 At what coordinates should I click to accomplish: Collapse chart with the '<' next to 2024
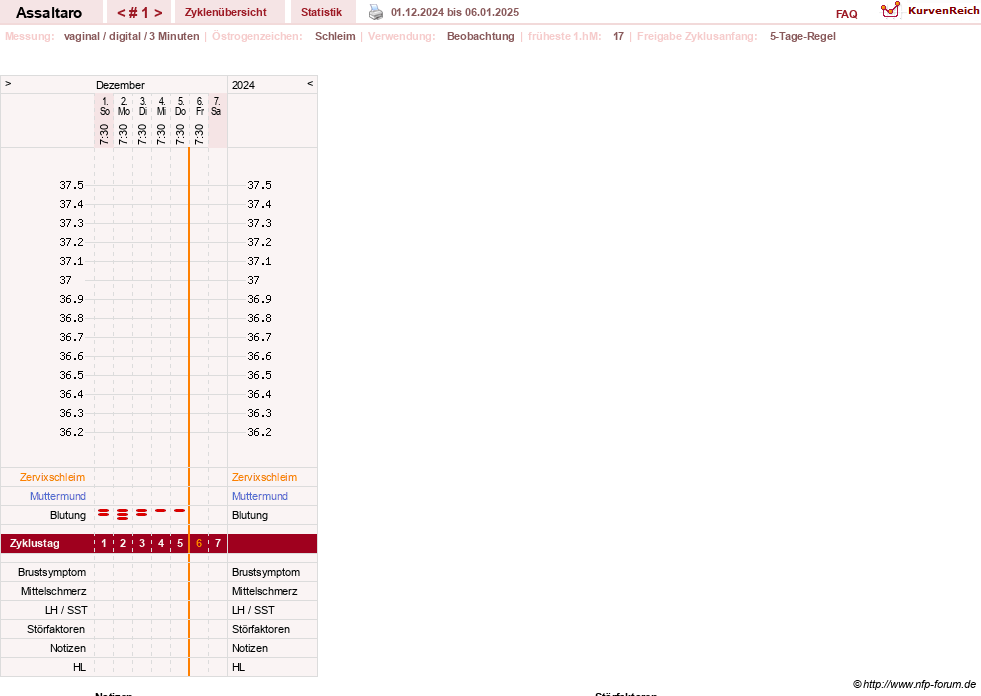click(x=310, y=83)
